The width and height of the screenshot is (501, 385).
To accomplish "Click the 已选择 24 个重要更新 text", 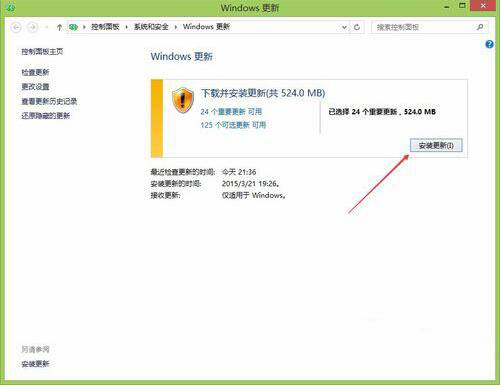I will tap(363, 112).
